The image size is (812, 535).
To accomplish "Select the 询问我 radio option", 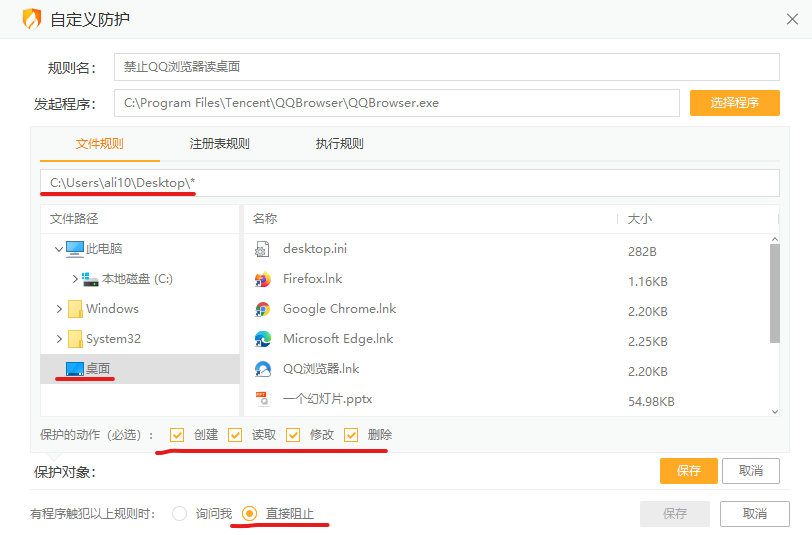I will [x=179, y=514].
